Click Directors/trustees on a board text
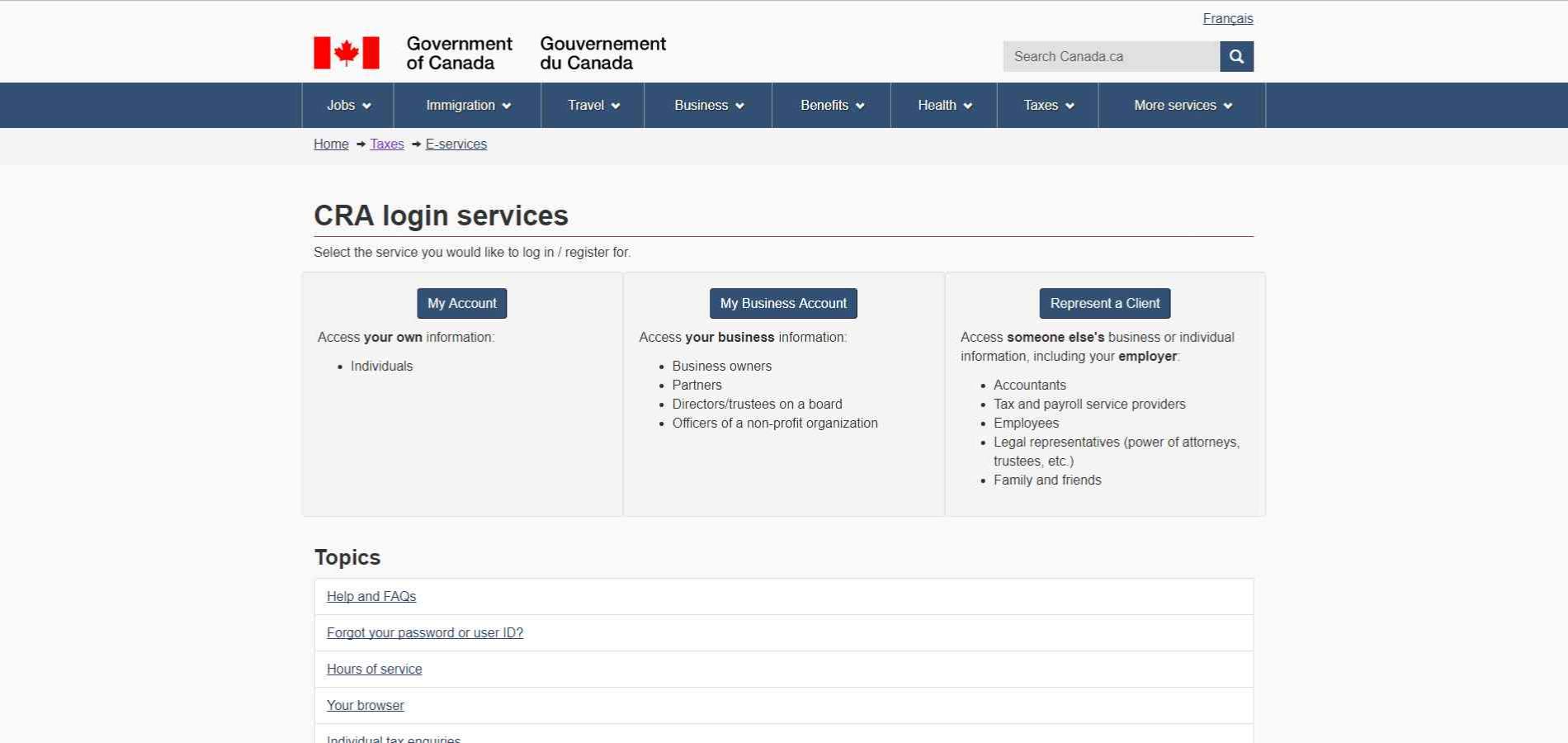 click(x=758, y=404)
